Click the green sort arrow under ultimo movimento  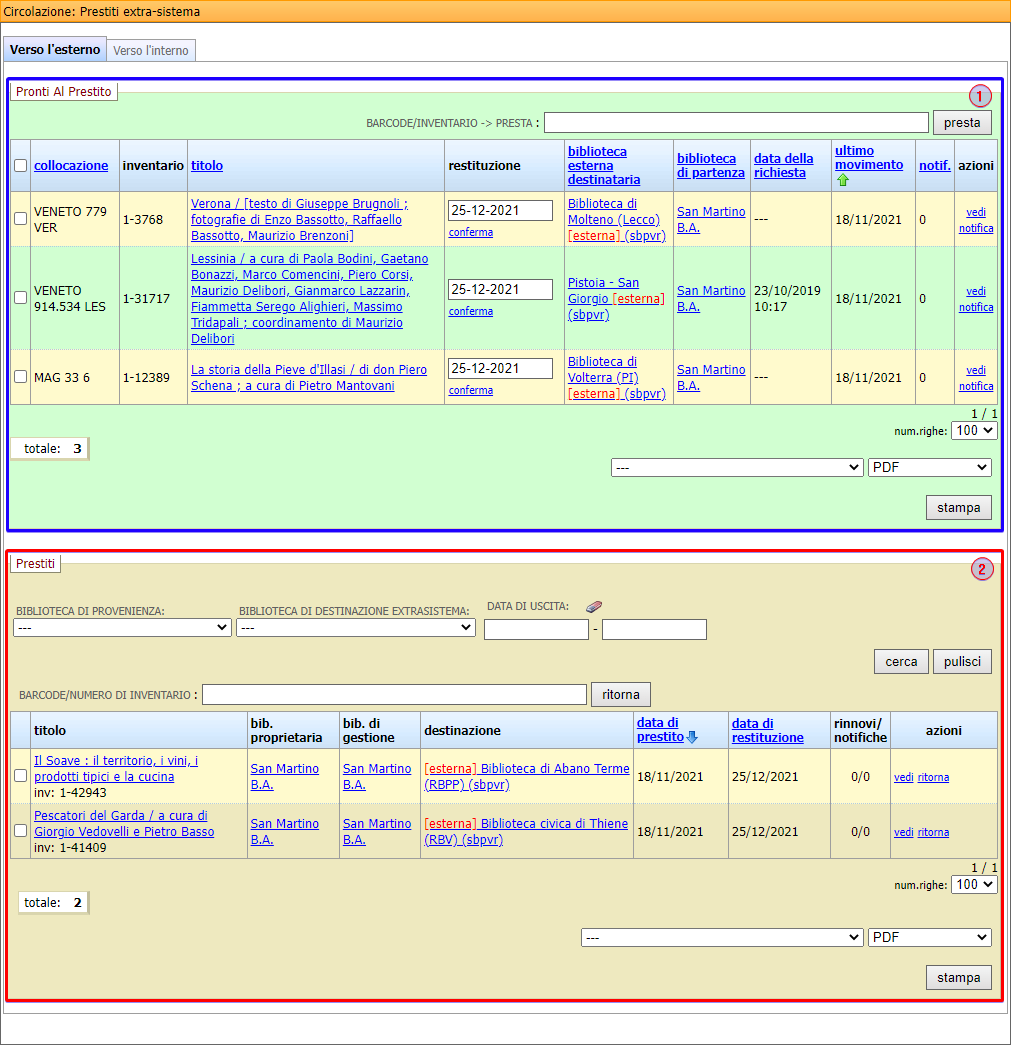click(x=842, y=180)
